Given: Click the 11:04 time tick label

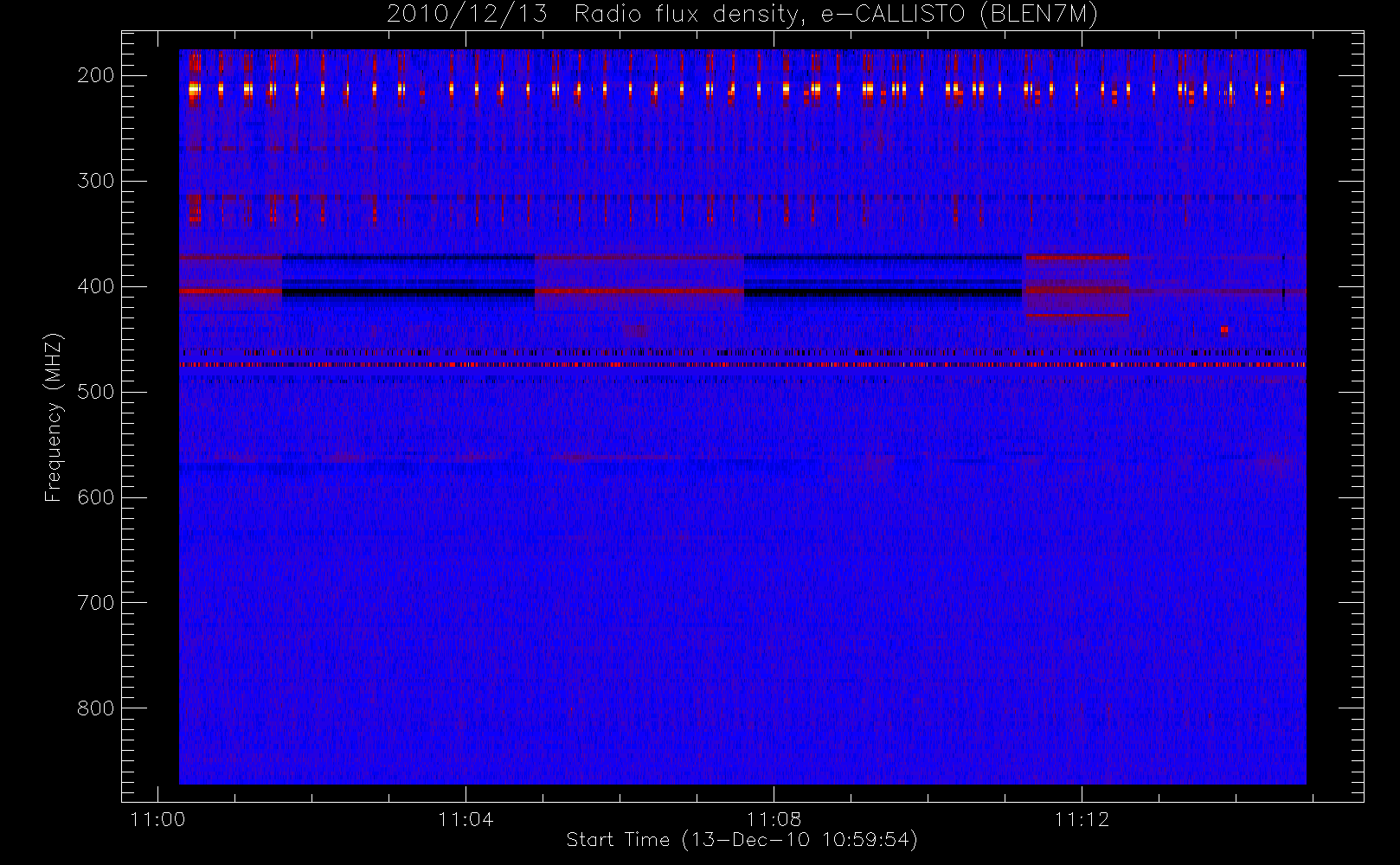Looking at the screenshot, I should pos(466,819).
